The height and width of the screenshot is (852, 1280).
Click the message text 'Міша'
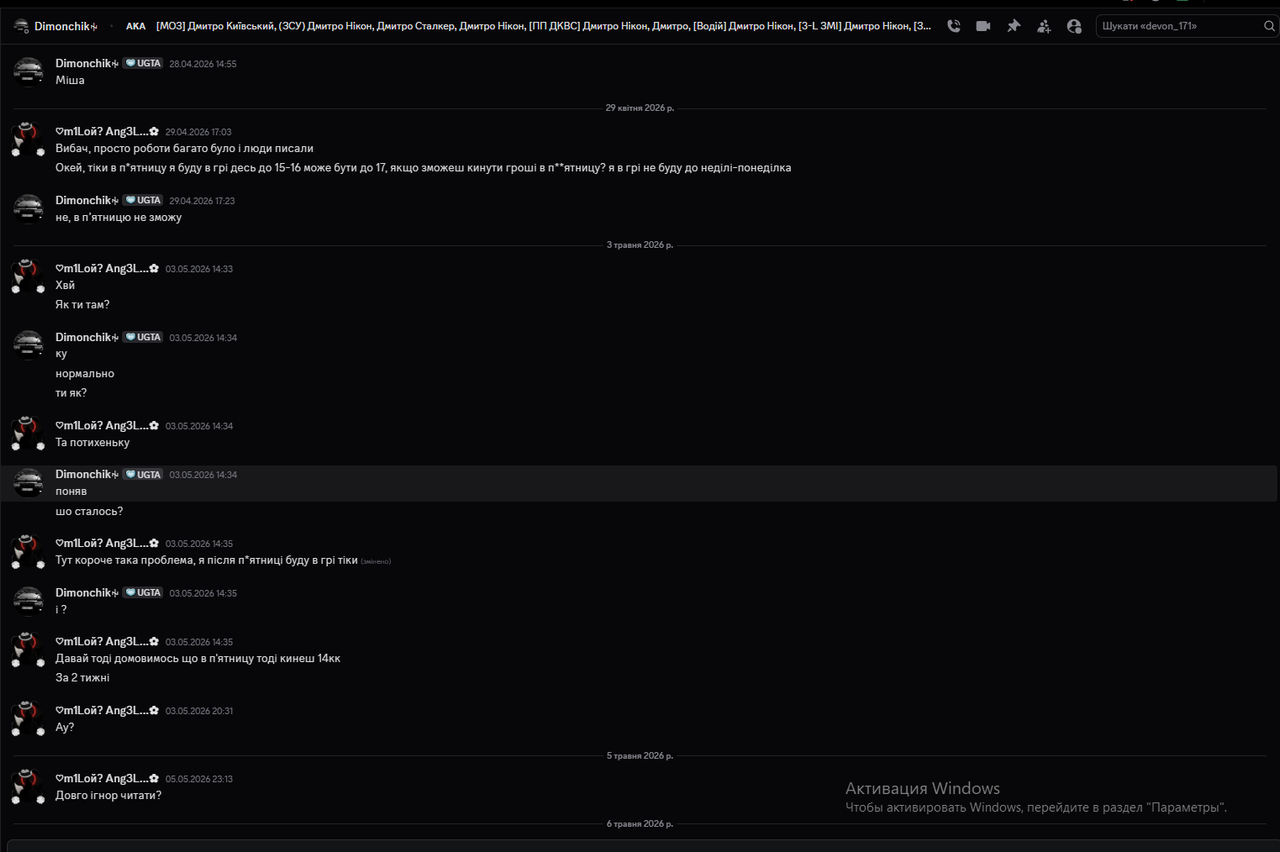point(70,80)
